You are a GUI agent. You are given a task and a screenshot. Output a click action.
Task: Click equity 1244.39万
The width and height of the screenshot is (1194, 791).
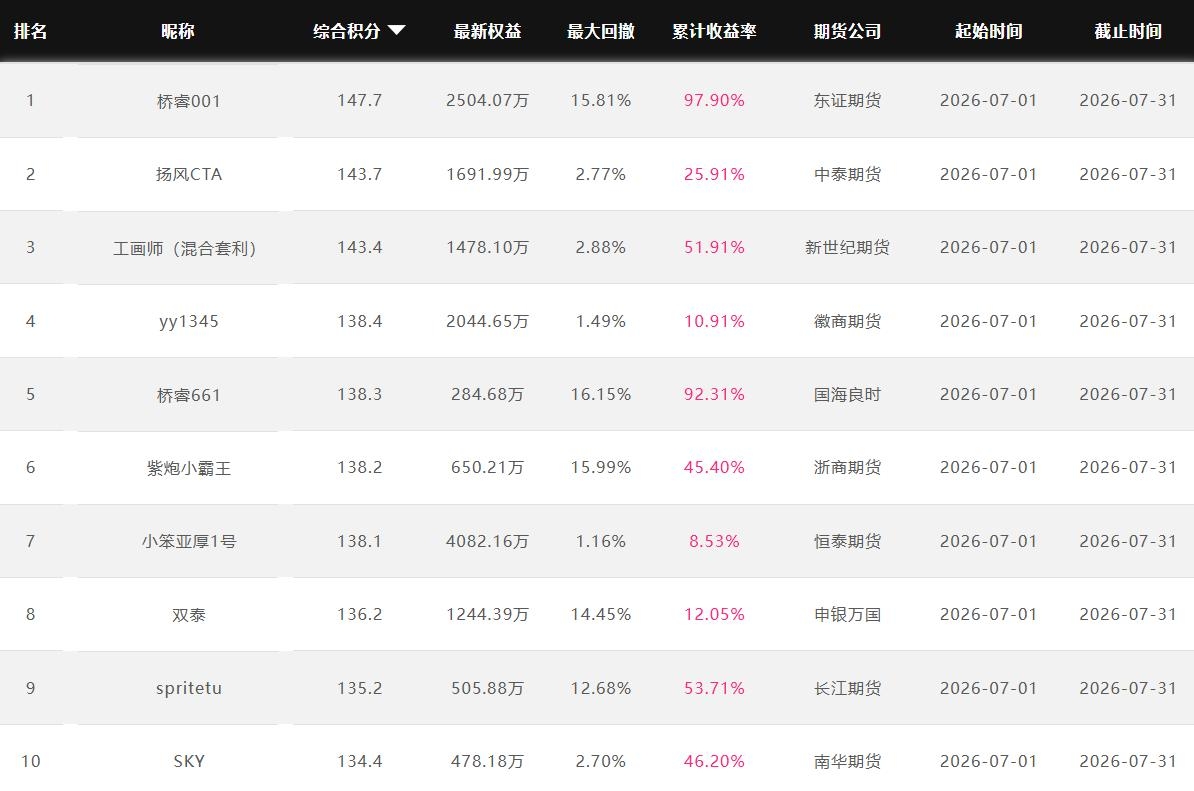pos(487,614)
